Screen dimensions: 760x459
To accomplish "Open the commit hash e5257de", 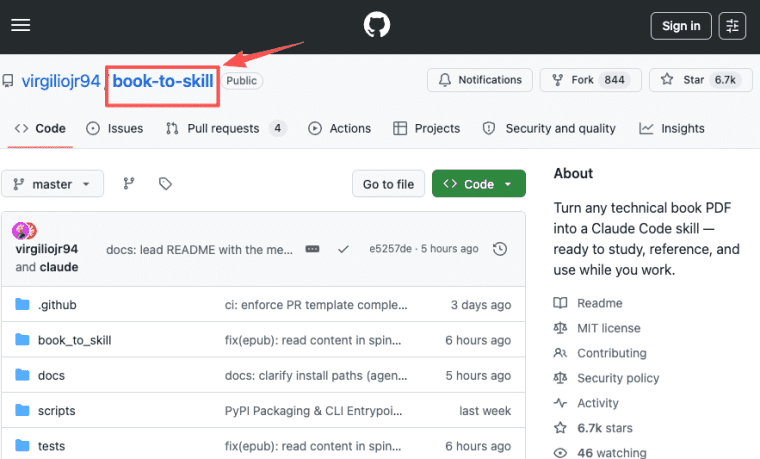I will pos(390,249).
